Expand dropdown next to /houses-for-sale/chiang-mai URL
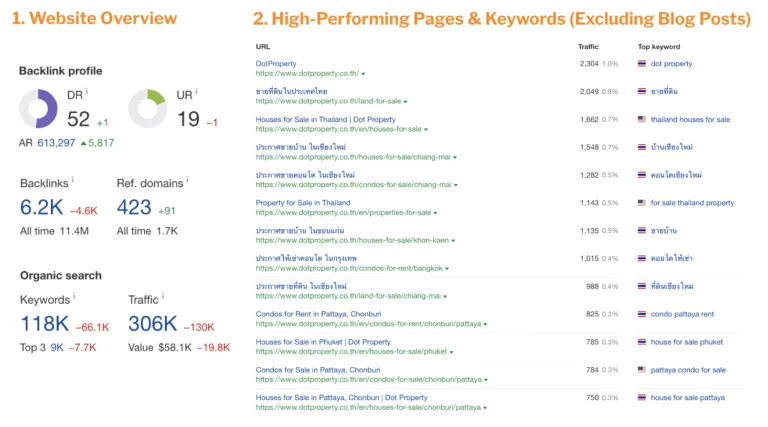Image resolution: width=768 pixels, height=427 pixels. [x=455, y=158]
